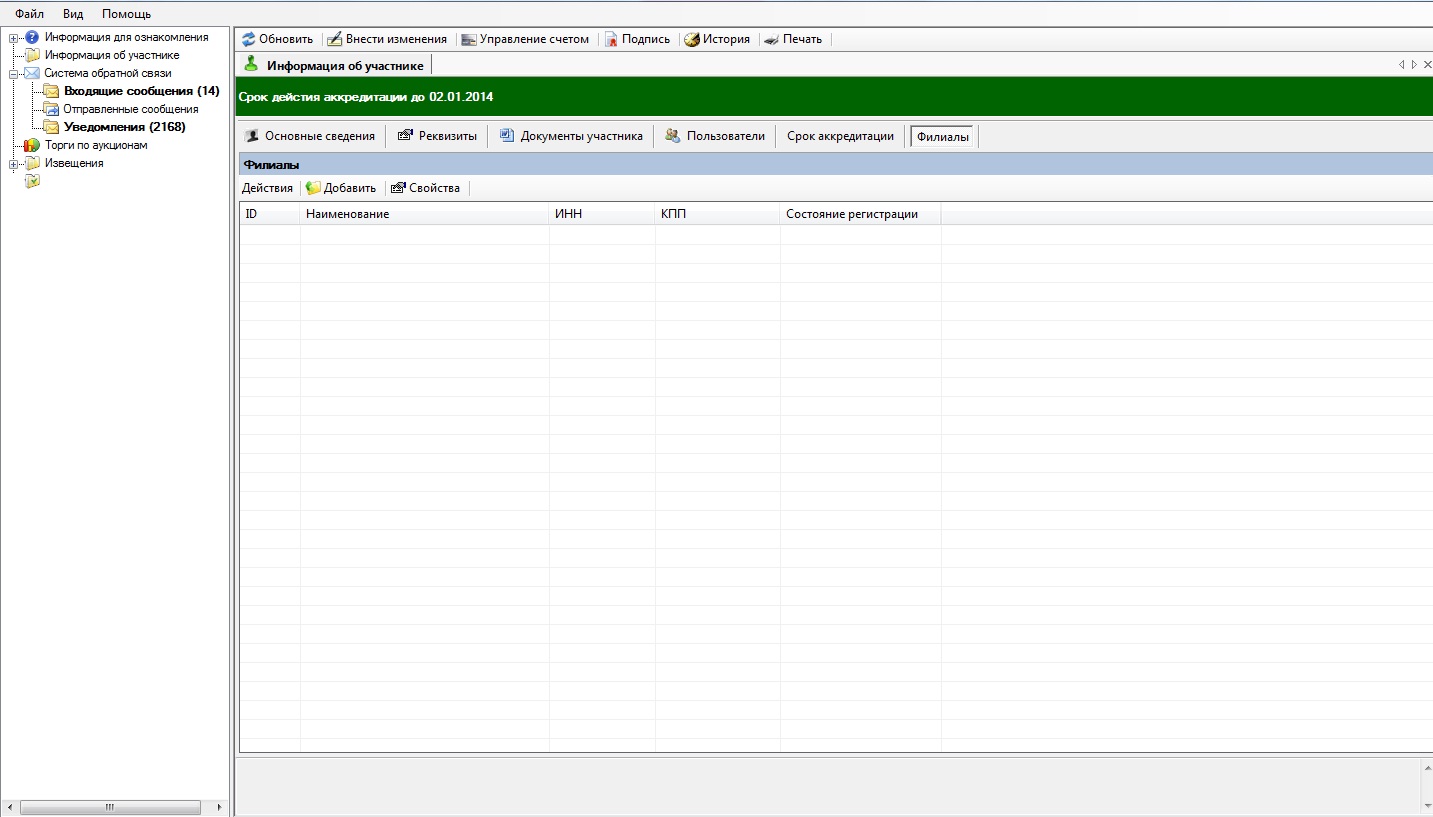
Task: Click the Входящие сообщения mail icon
Action: pos(51,91)
